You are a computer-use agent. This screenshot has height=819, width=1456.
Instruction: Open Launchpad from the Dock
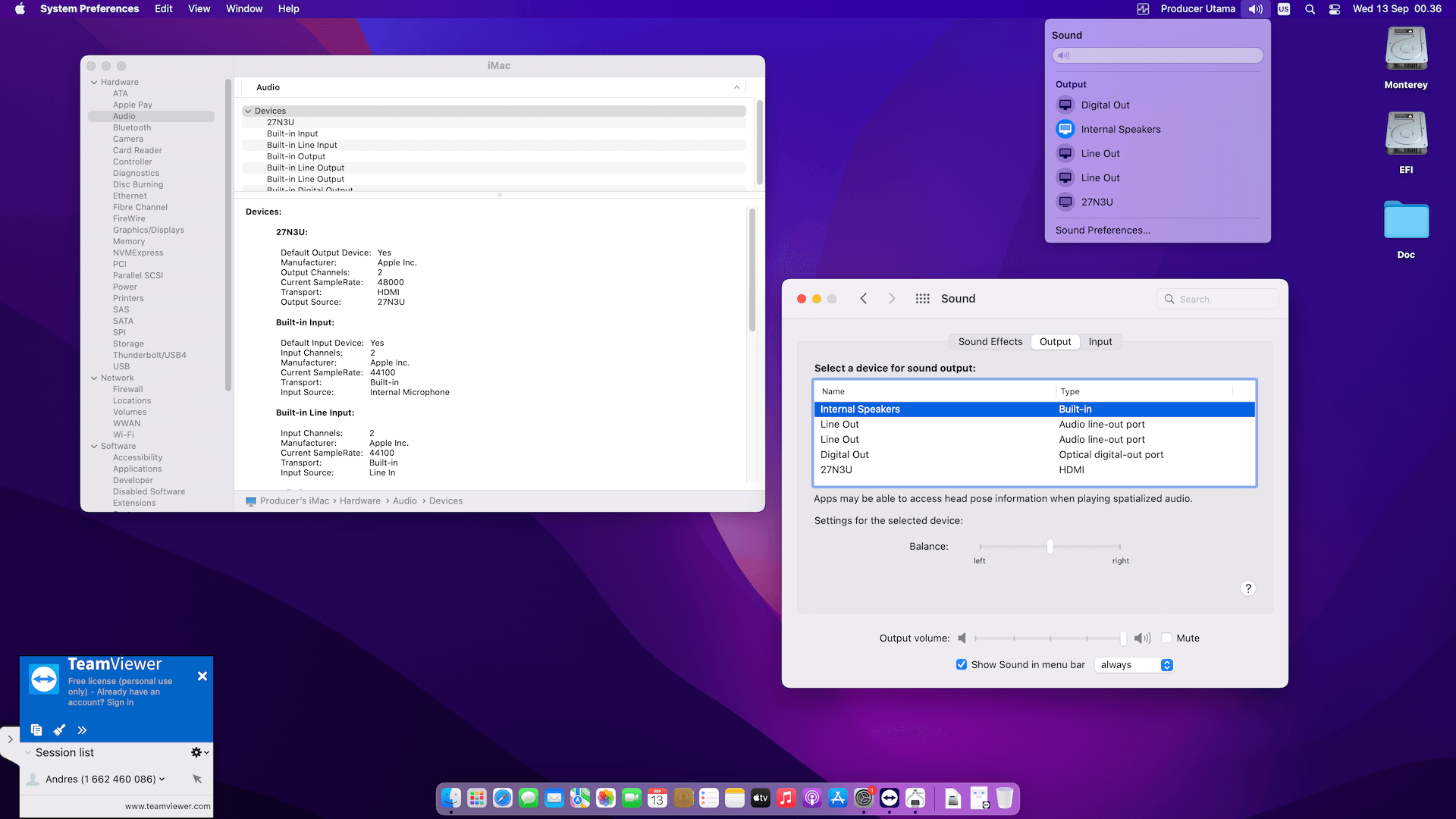pyautogui.click(x=477, y=798)
